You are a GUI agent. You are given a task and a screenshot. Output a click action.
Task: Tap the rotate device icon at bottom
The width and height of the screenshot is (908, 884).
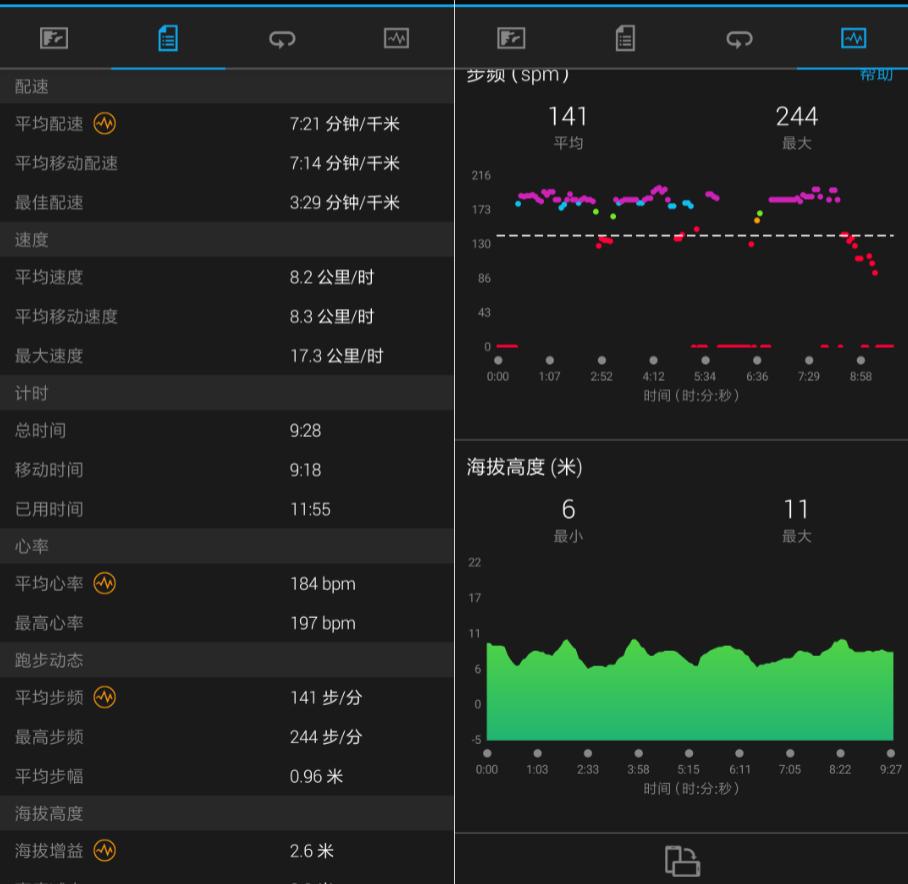click(x=681, y=858)
